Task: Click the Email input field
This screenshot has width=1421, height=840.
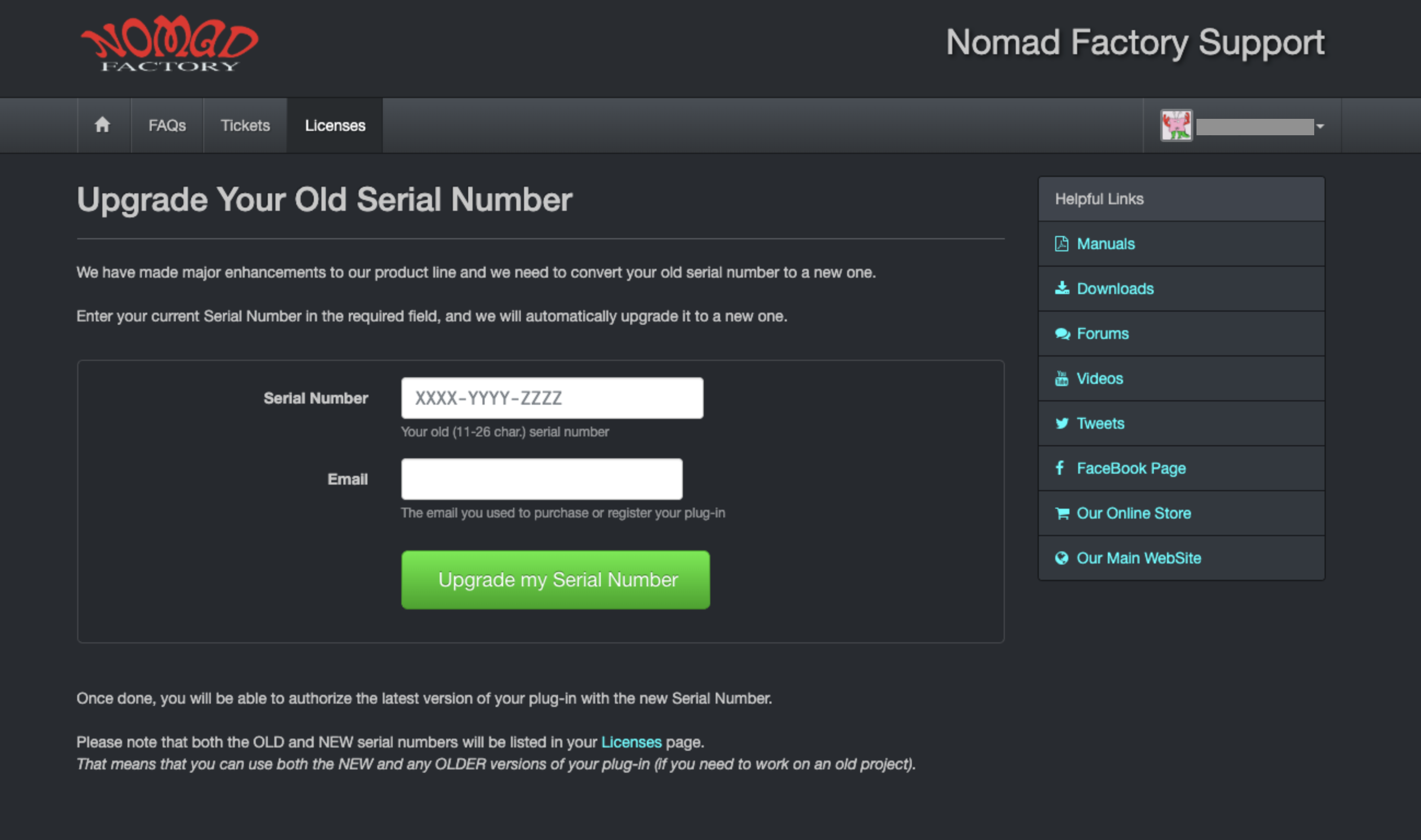Action: [542, 479]
